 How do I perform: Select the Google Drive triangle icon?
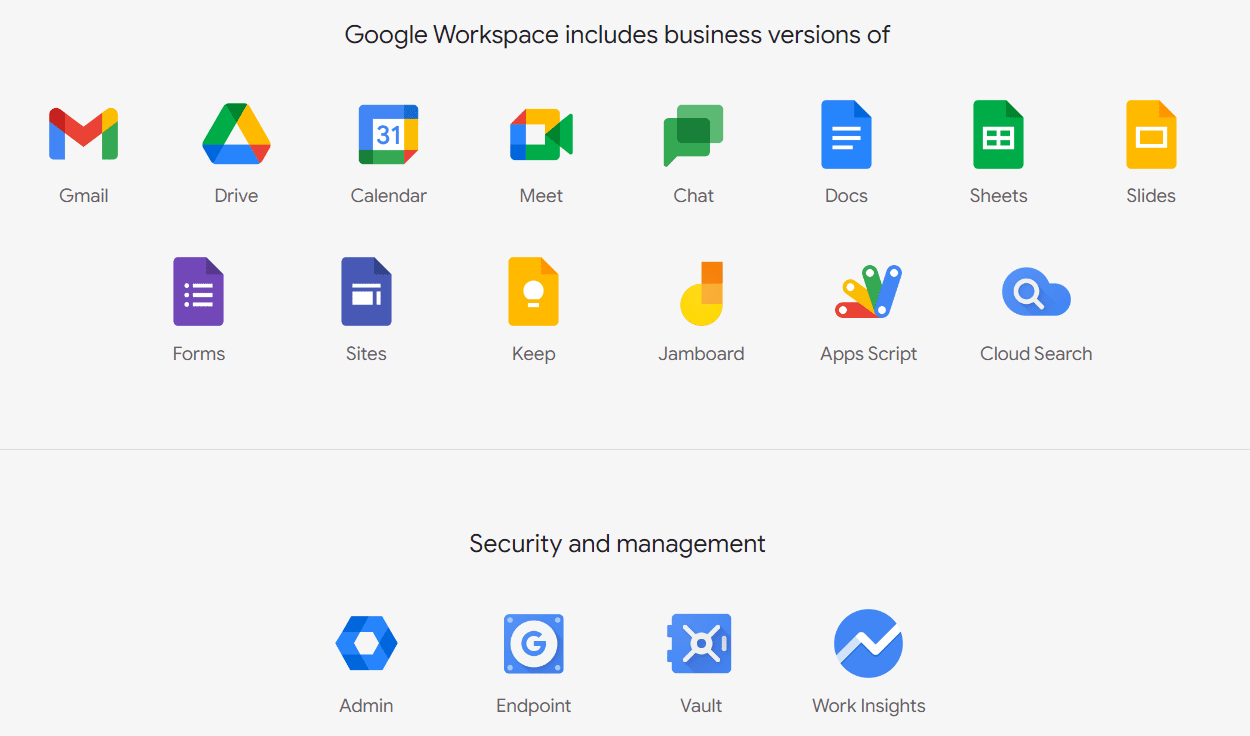coord(236,134)
